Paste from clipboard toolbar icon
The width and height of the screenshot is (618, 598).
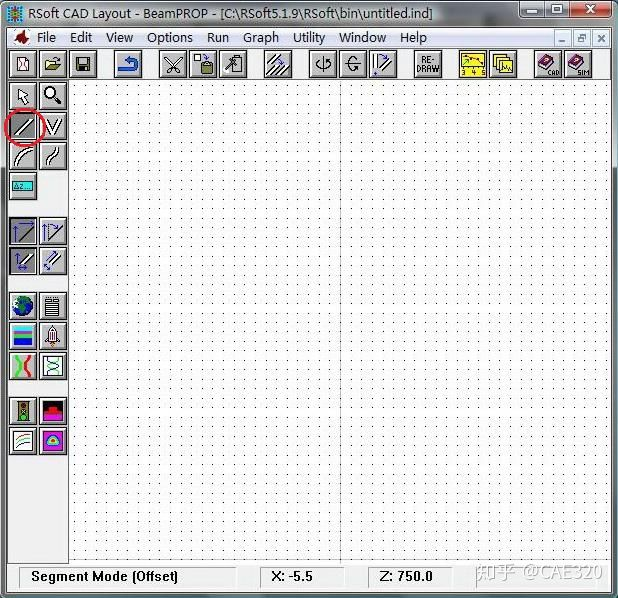coord(233,64)
